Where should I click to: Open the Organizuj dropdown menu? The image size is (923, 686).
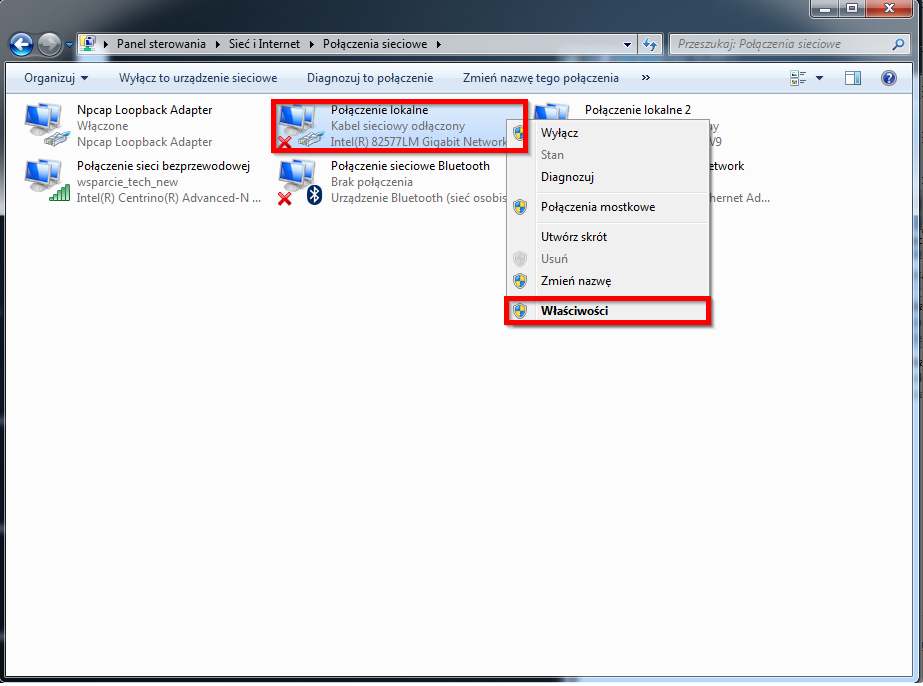click(56, 78)
